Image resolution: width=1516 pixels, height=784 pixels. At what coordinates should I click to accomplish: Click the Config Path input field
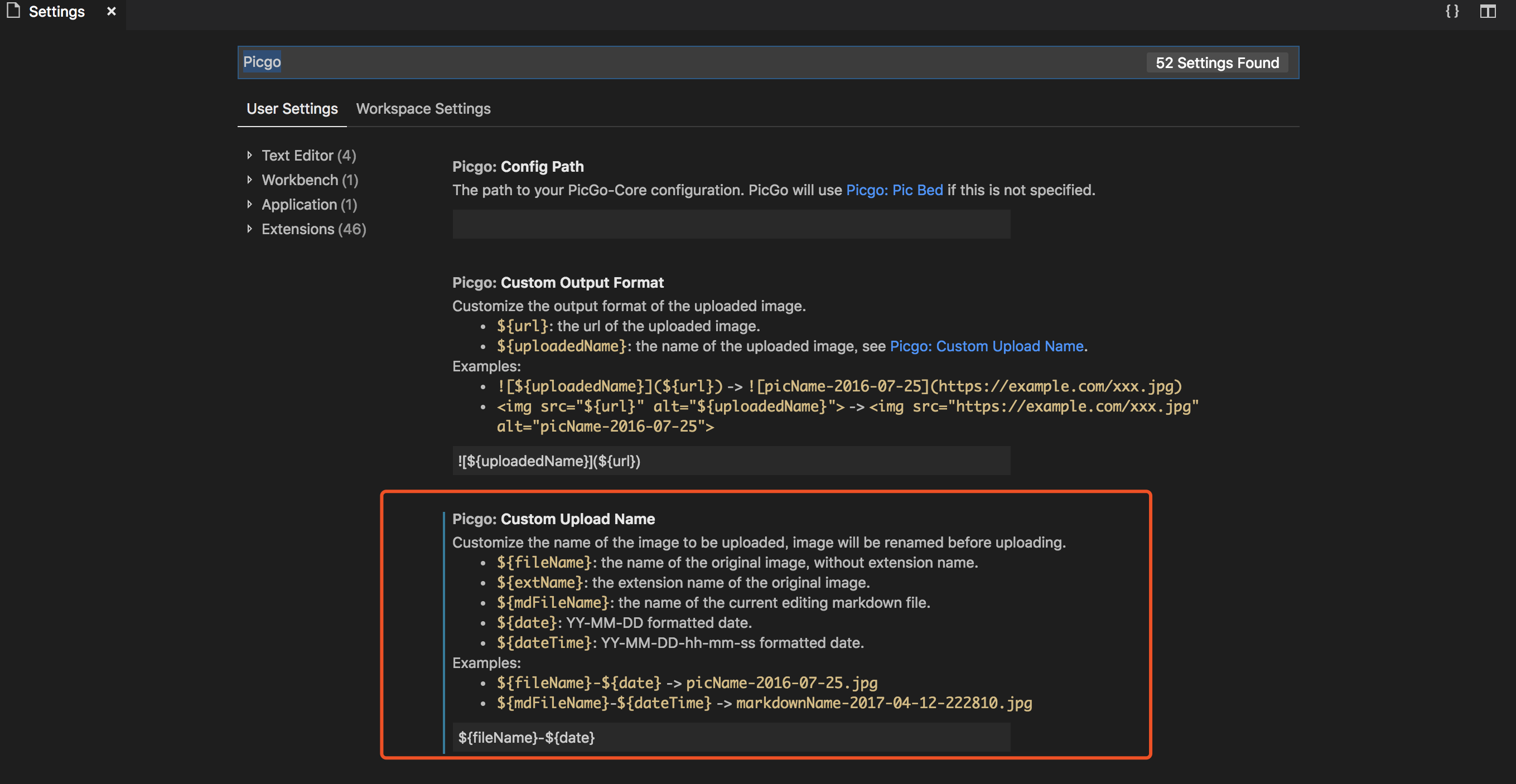click(731, 224)
